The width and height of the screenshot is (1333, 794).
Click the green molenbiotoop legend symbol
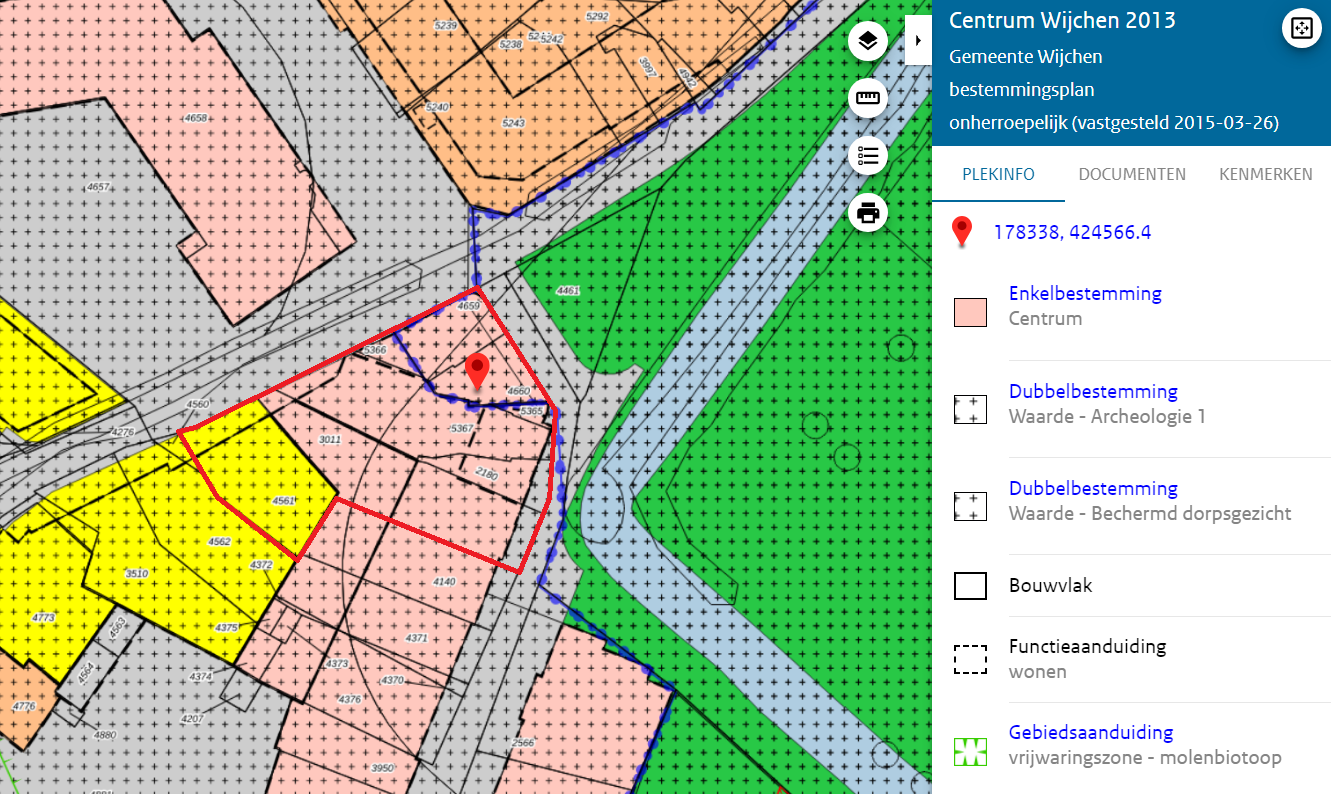tap(970, 750)
